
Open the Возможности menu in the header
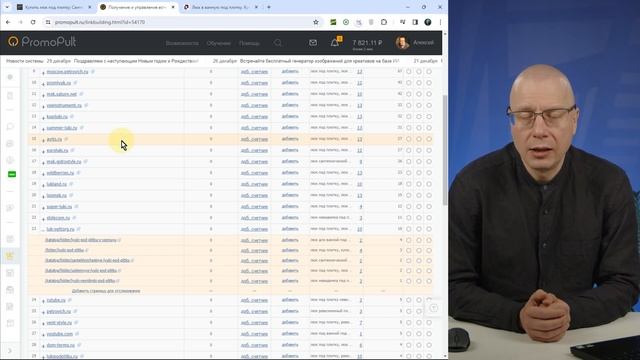point(182,43)
